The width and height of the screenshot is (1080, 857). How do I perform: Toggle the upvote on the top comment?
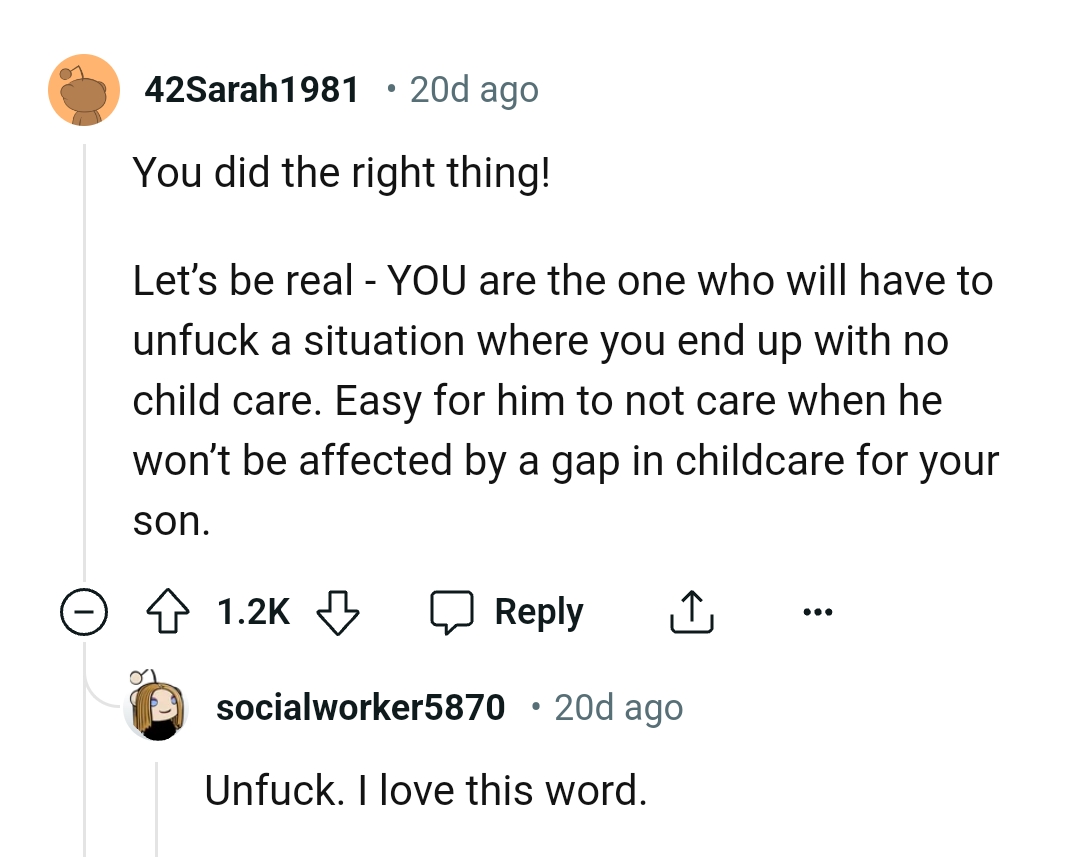tap(168, 611)
